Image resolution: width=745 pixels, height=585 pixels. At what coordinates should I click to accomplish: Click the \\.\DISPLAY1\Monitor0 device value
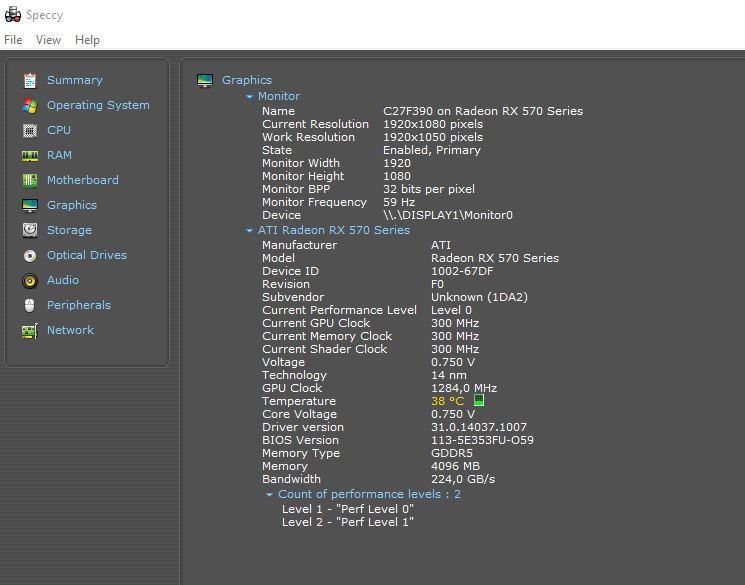448,215
